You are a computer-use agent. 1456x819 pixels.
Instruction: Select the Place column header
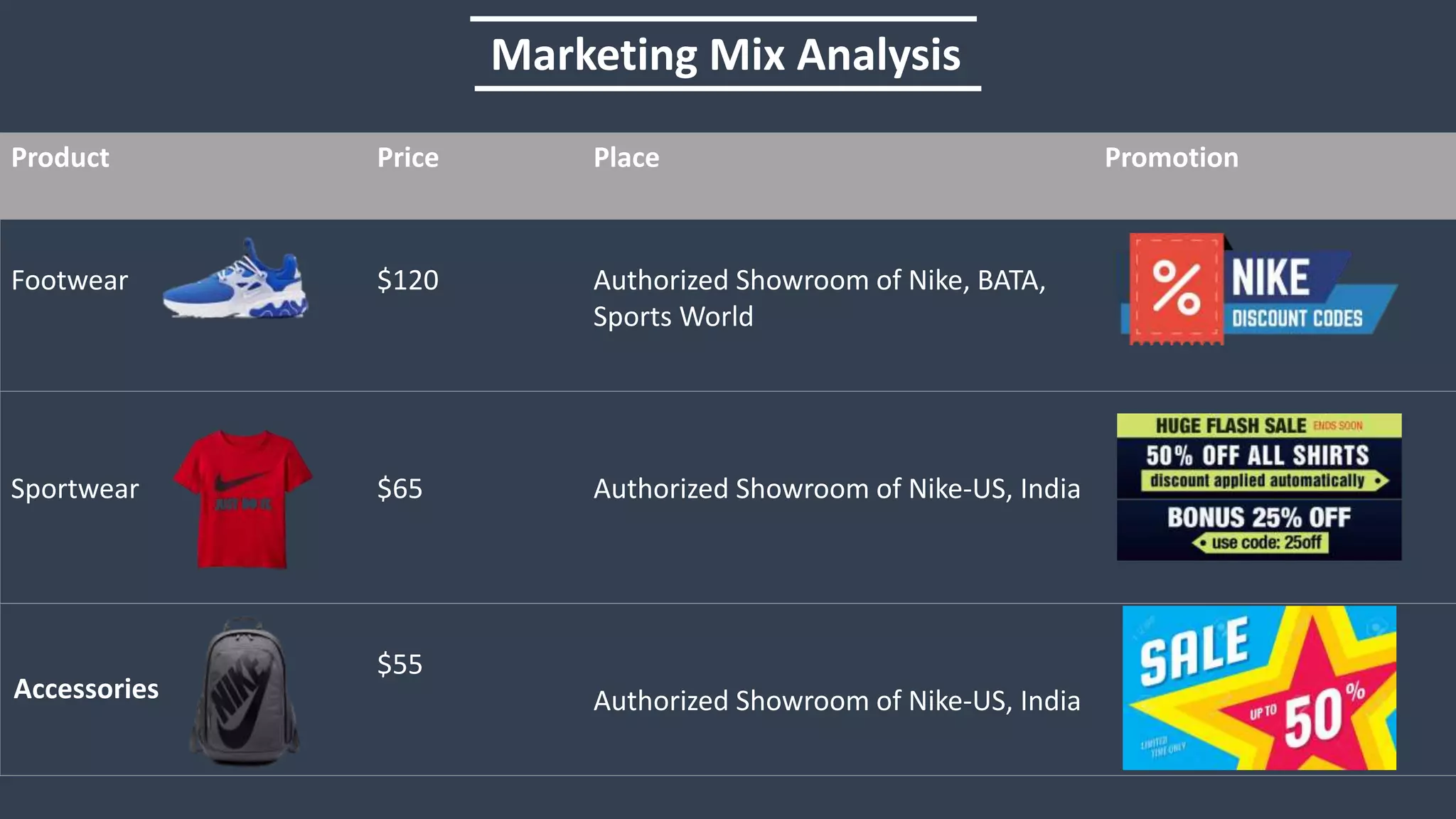[x=626, y=158]
